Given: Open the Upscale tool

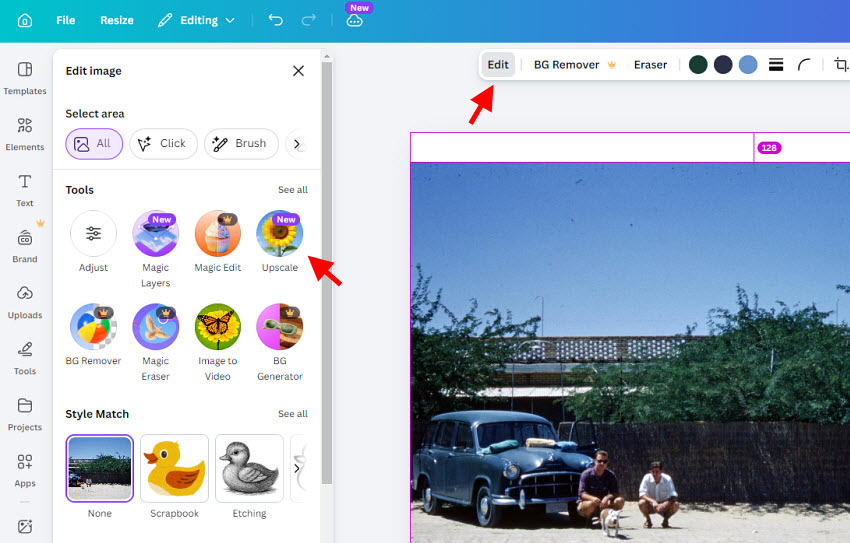Looking at the screenshot, I should (x=280, y=242).
